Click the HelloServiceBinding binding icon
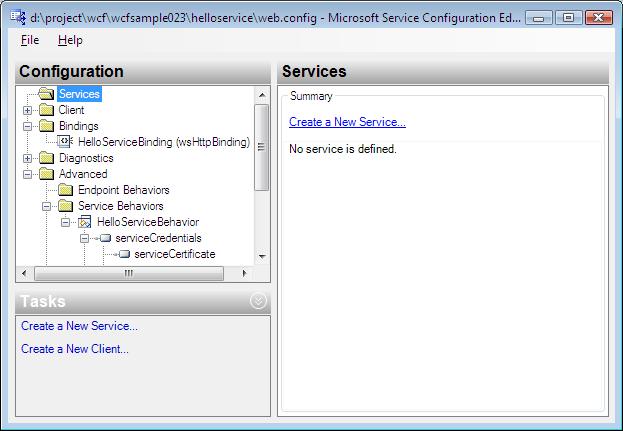 65,141
